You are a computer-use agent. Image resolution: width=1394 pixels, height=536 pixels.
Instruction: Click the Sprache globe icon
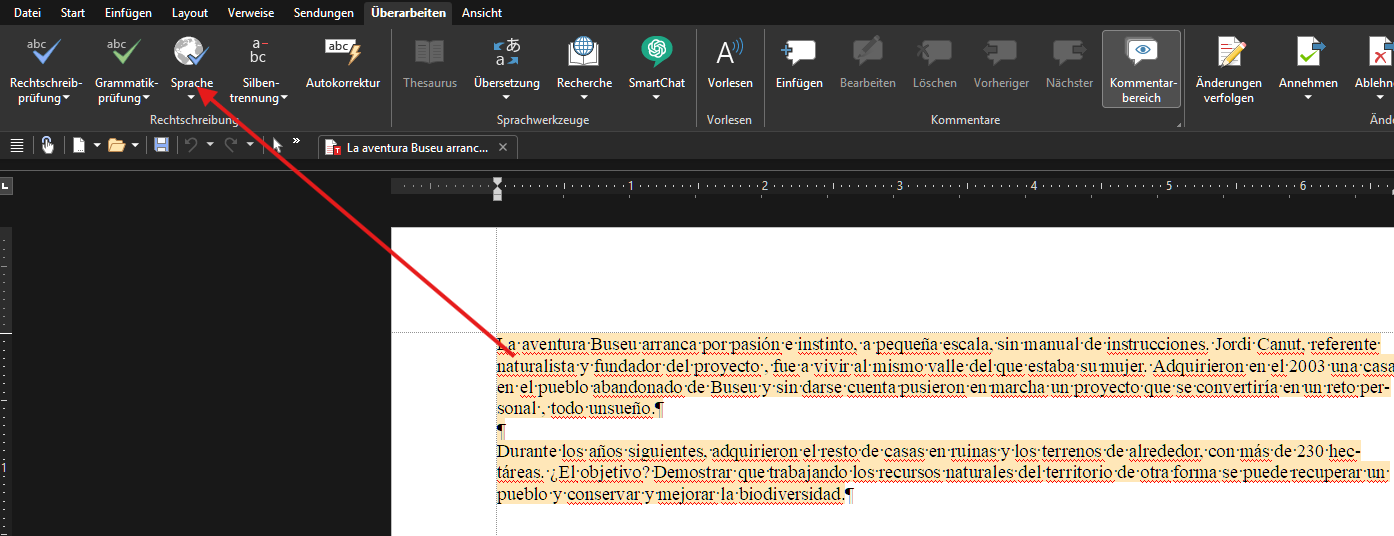pos(190,51)
